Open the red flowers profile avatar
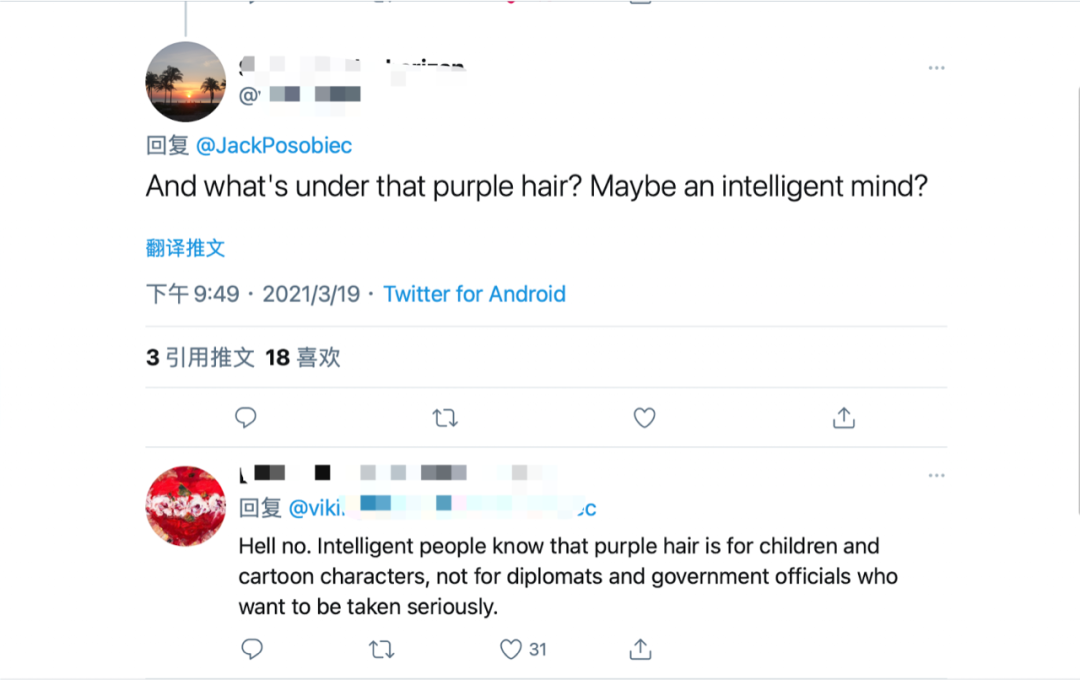Image resolution: width=1080 pixels, height=680 pixels. tap(186, 506)
